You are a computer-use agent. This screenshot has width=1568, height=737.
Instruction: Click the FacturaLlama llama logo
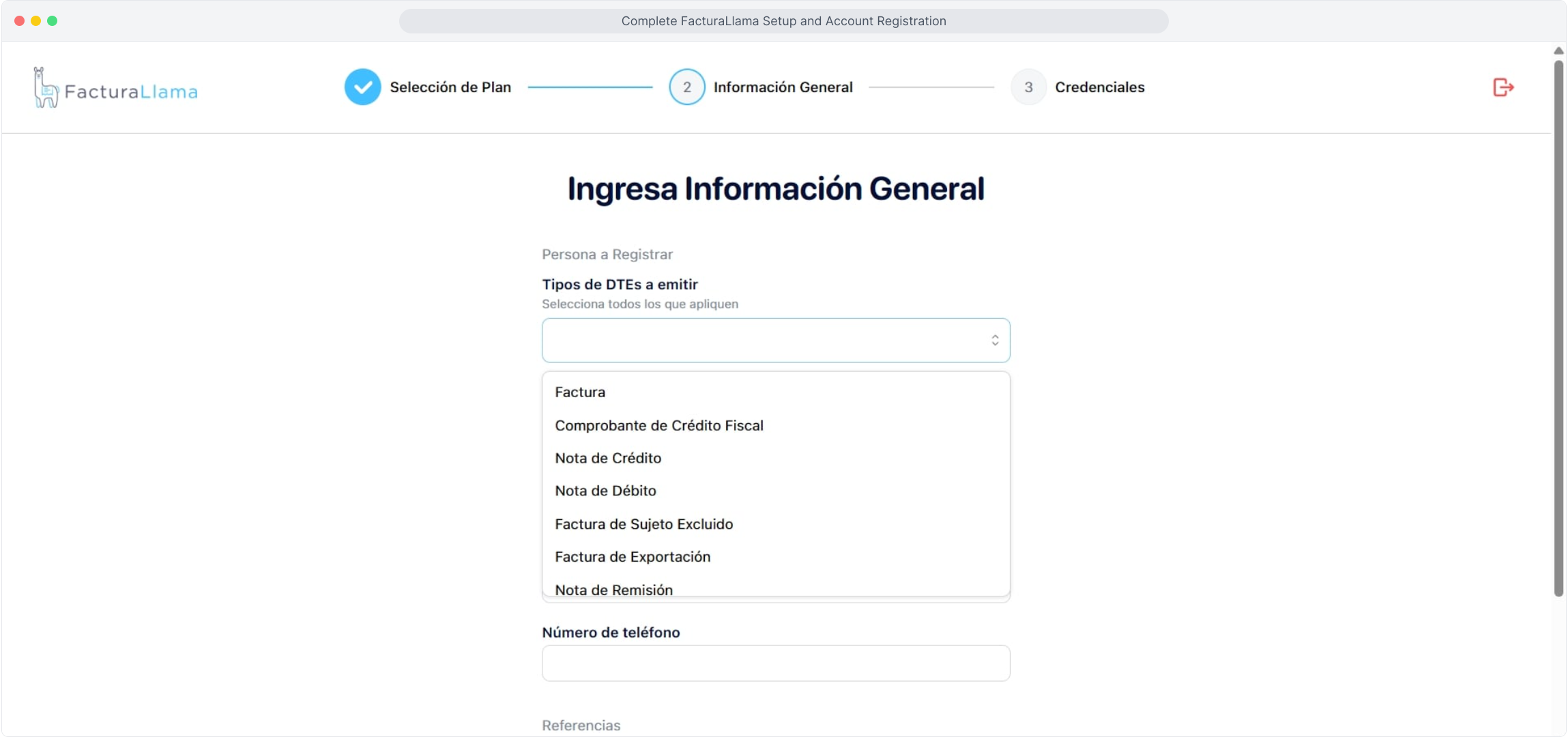(46, 88)
